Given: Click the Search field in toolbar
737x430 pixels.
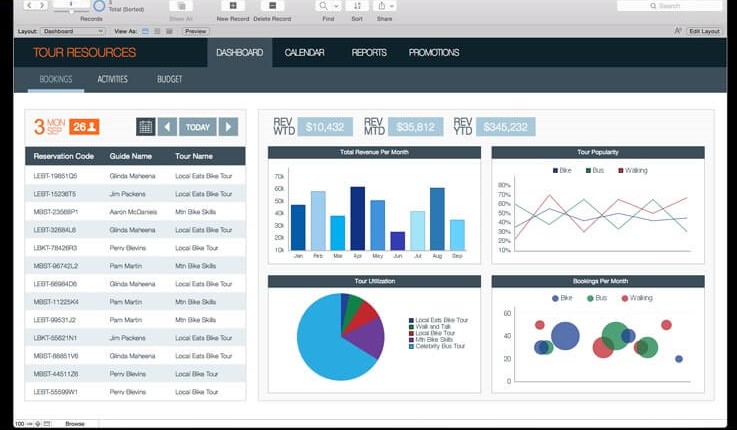Looking at the screenshot, I should point(669,6).
